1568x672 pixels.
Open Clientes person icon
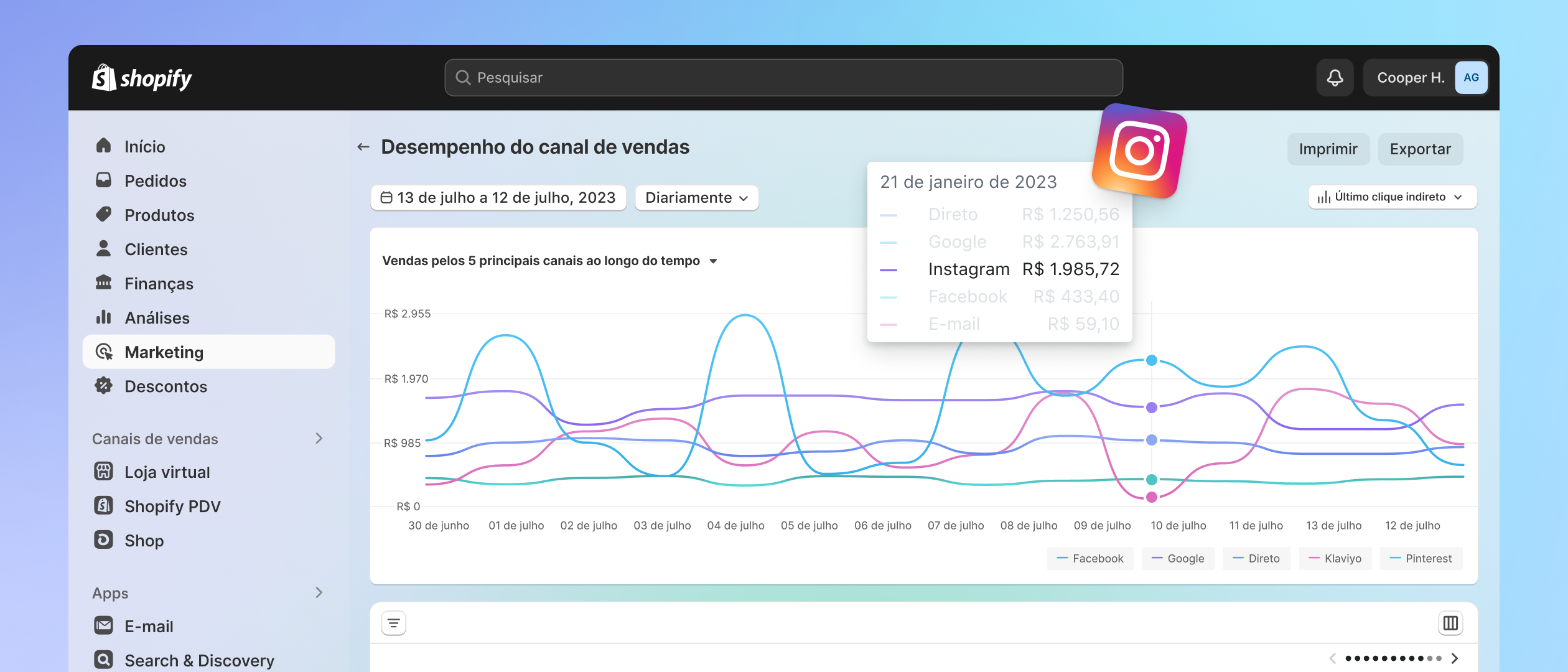coord(104,248)
